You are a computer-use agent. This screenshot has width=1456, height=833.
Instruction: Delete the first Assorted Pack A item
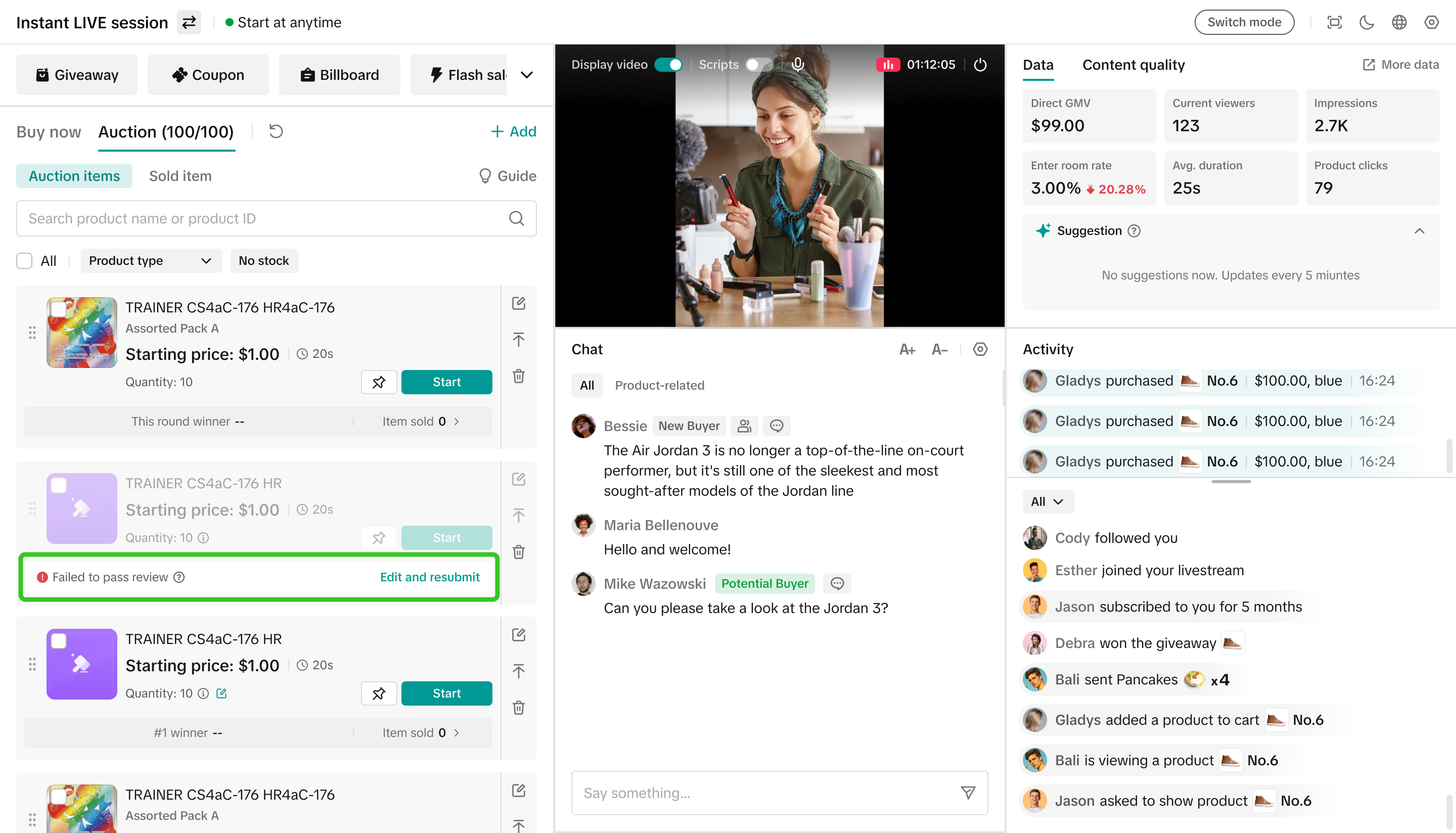518,376
